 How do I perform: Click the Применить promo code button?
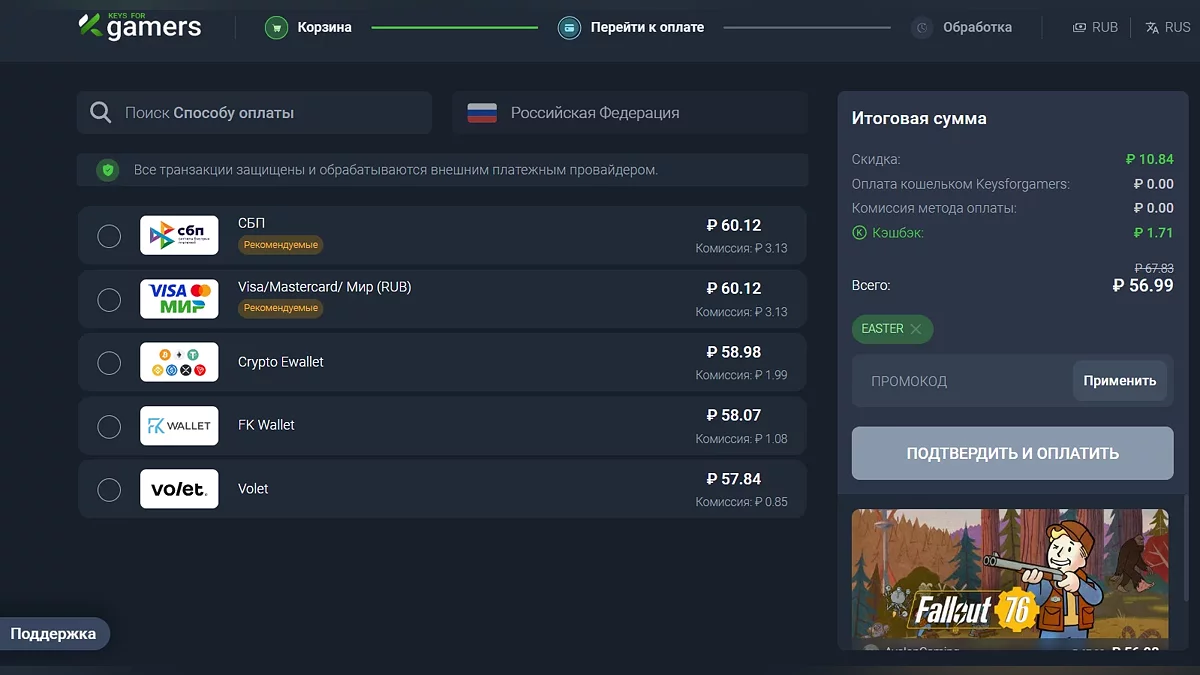(x=1120, y=380)
